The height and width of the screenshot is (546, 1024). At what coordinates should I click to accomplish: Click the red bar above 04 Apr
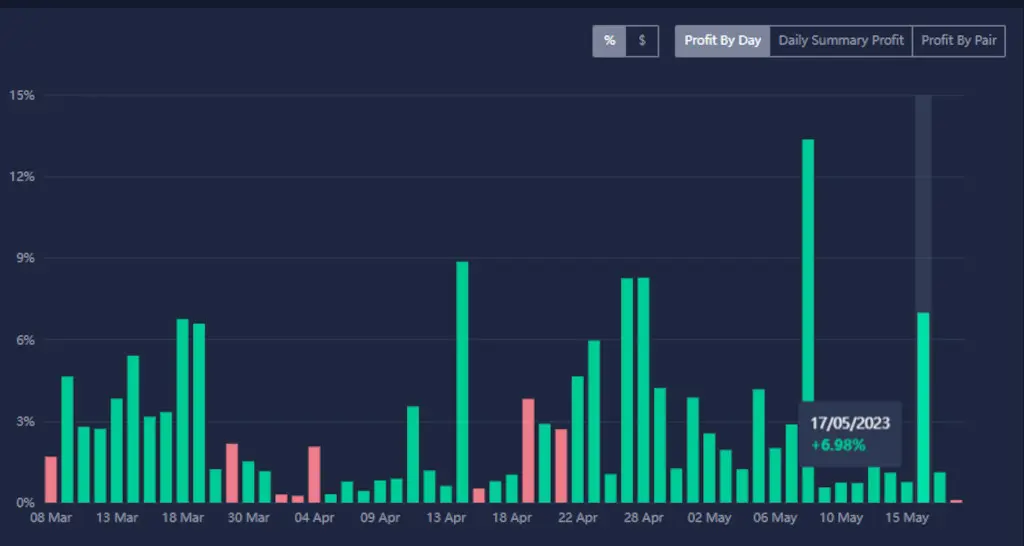314,474
